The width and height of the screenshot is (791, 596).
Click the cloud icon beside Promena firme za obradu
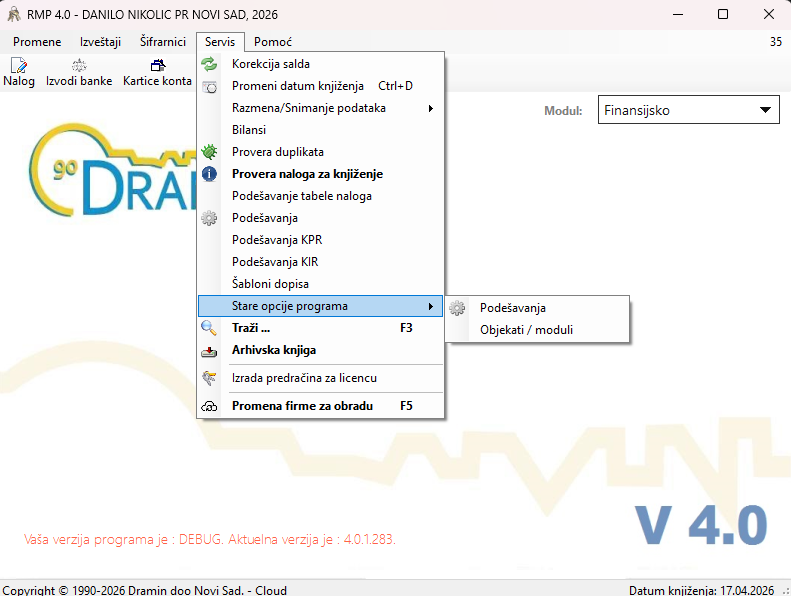pyautogui.click(x=209, y=406)
